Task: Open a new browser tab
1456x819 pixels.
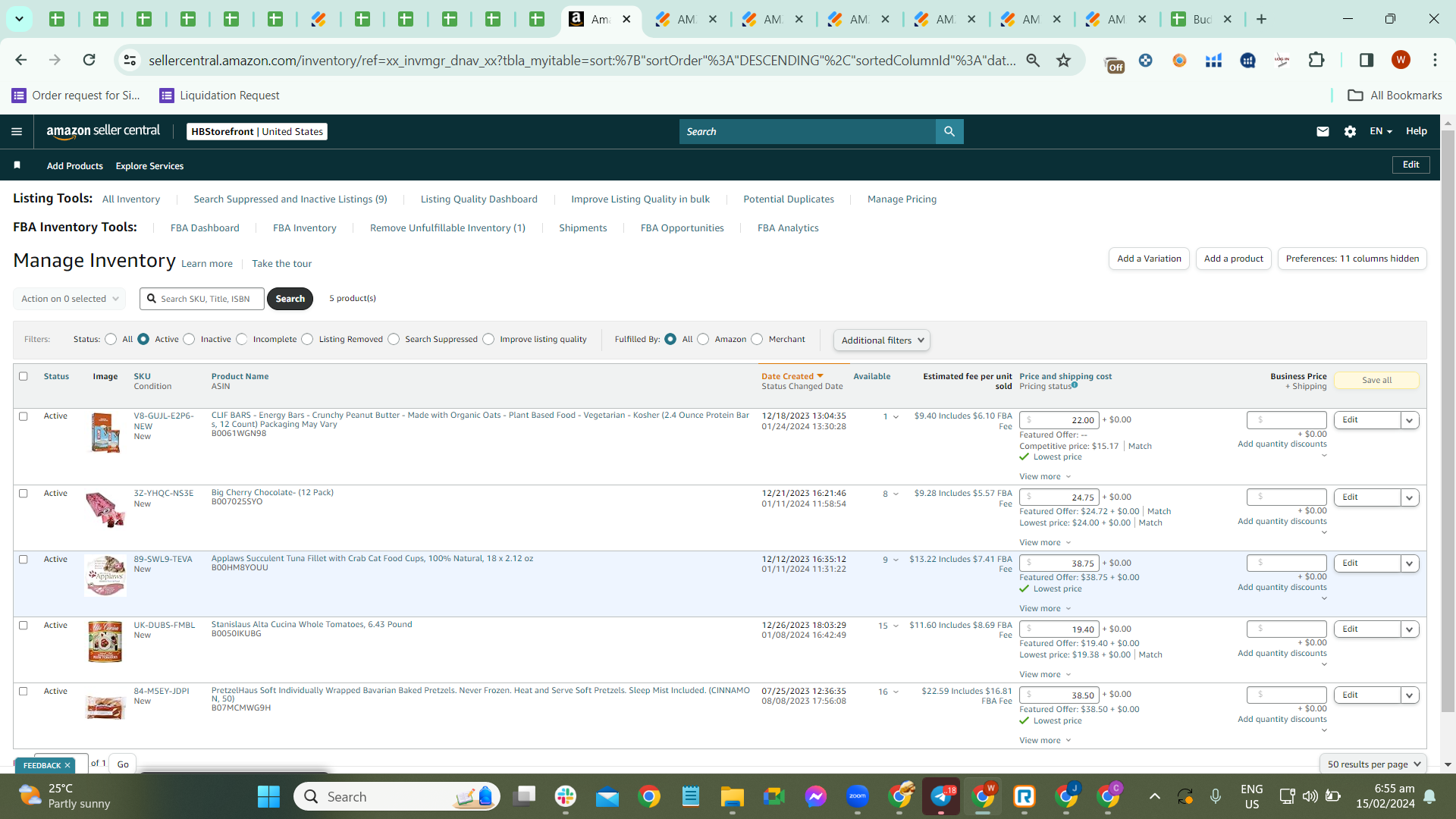Action: (x=1261, y=19)
